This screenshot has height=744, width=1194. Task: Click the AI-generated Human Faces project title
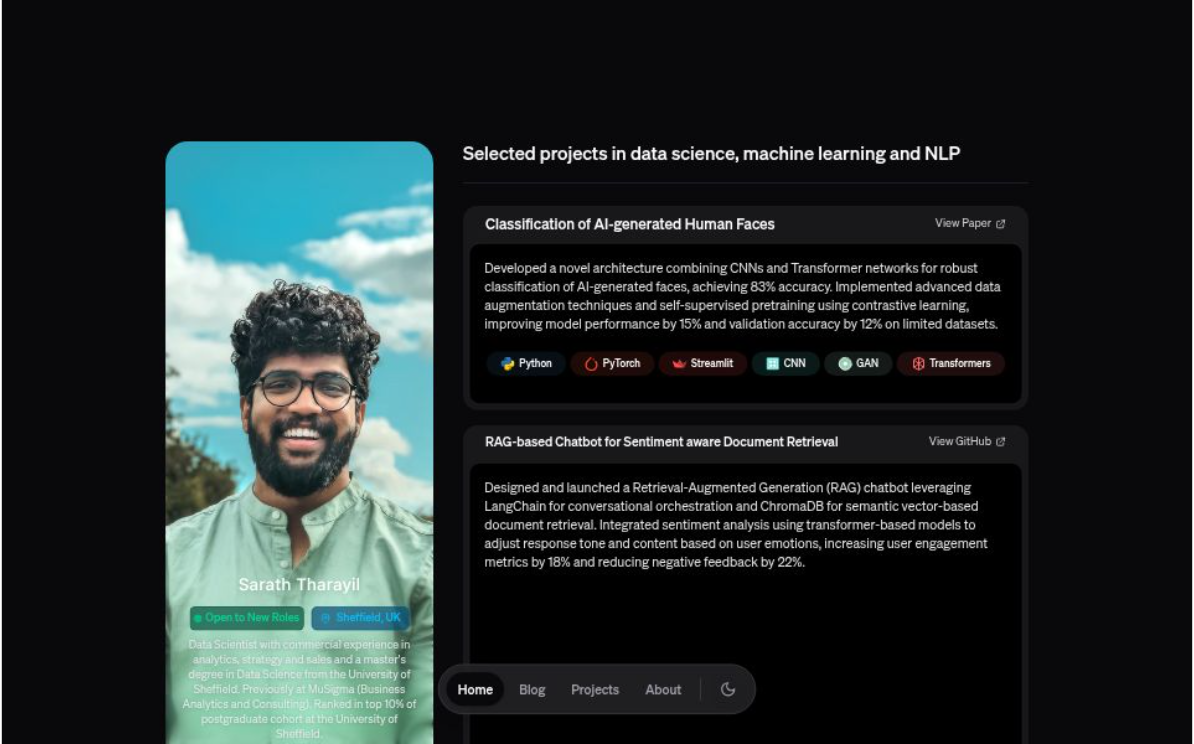pos(630,224)
